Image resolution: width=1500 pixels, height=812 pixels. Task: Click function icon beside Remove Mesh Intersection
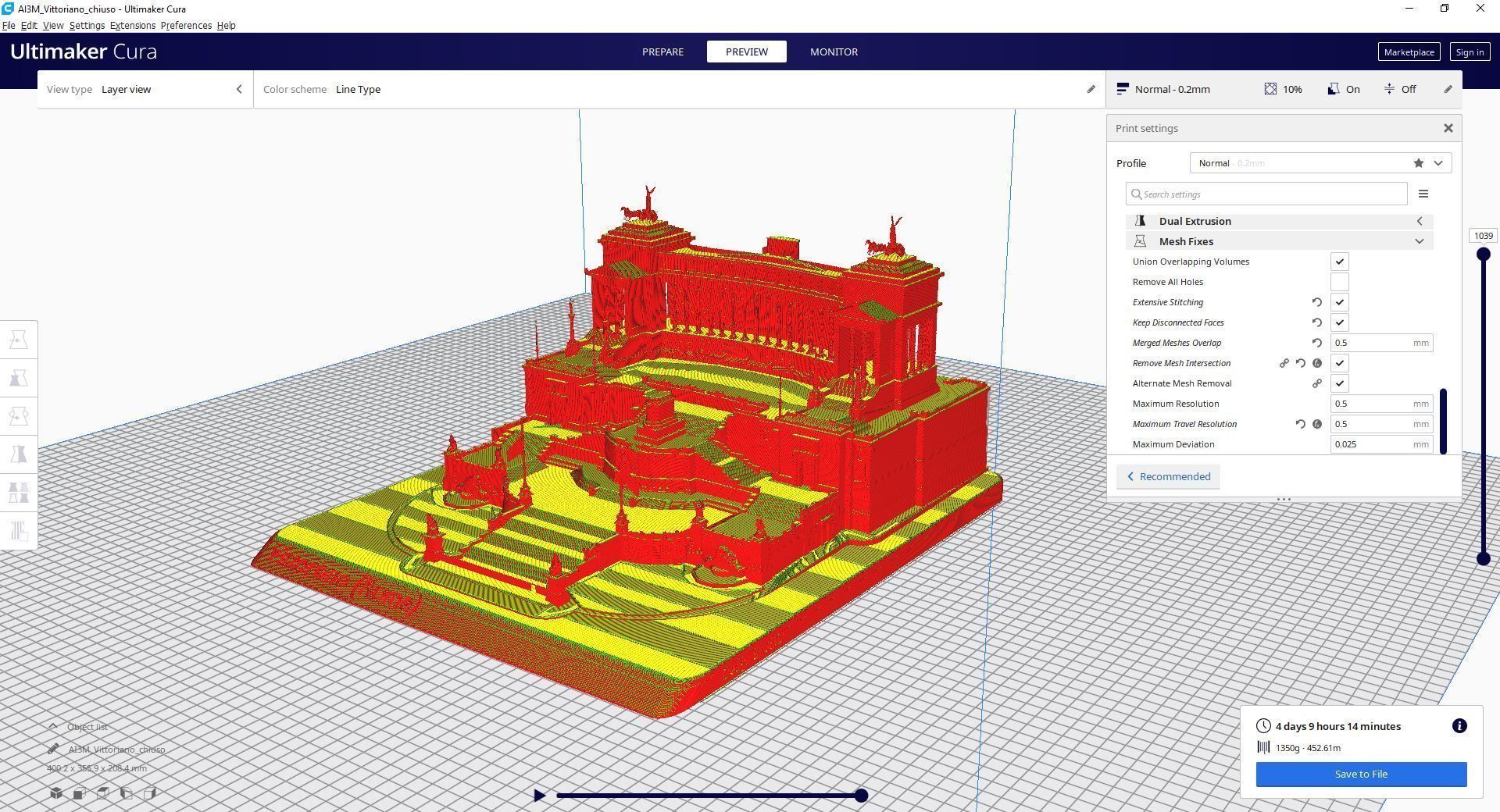point(1317,363)
